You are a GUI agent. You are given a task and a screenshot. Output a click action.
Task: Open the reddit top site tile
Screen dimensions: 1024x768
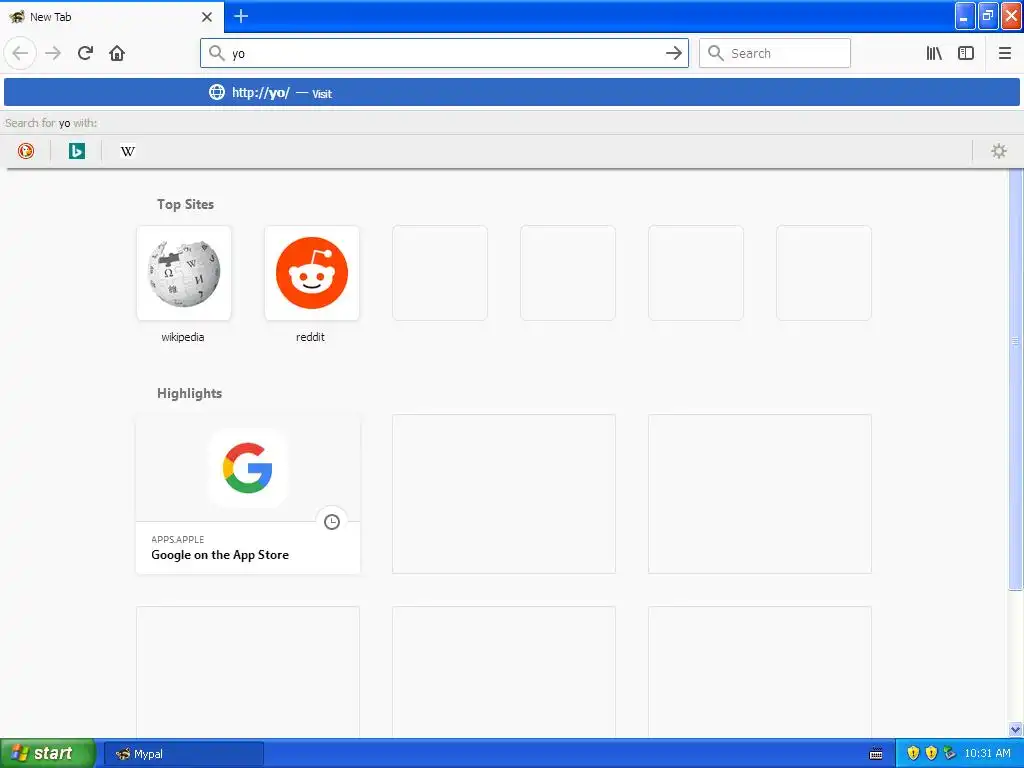click(x=312, y=273)
